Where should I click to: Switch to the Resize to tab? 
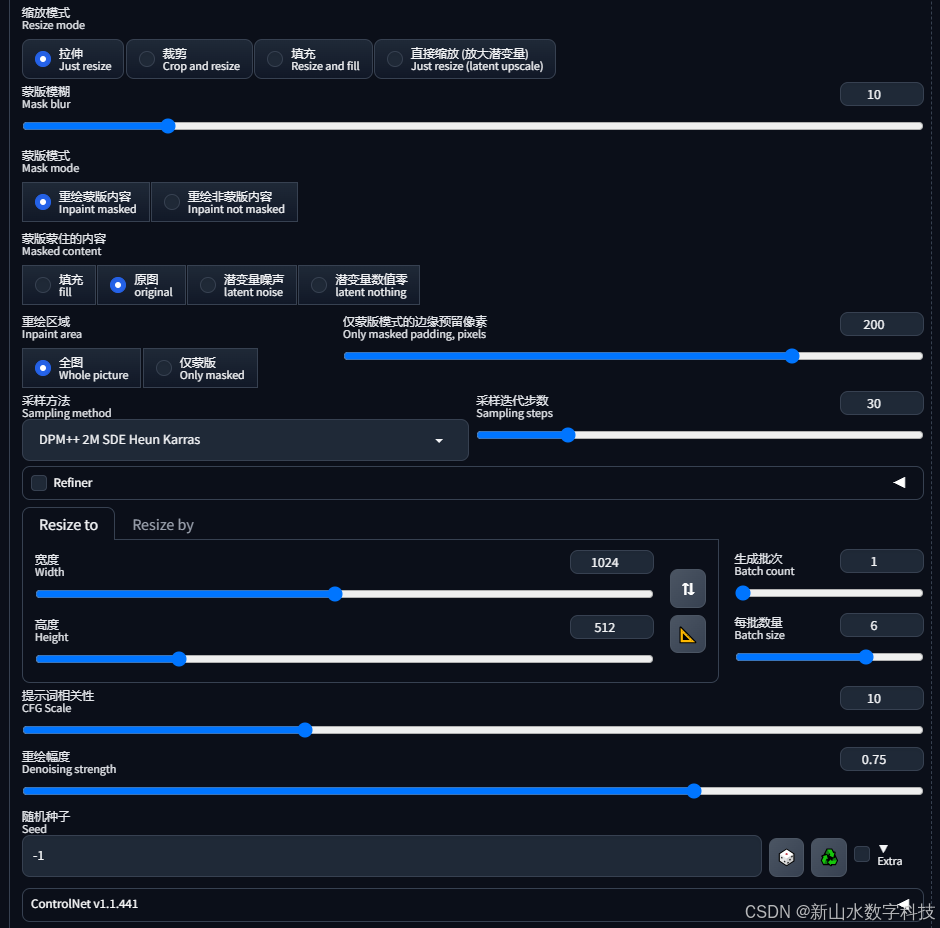coord(68,525)
